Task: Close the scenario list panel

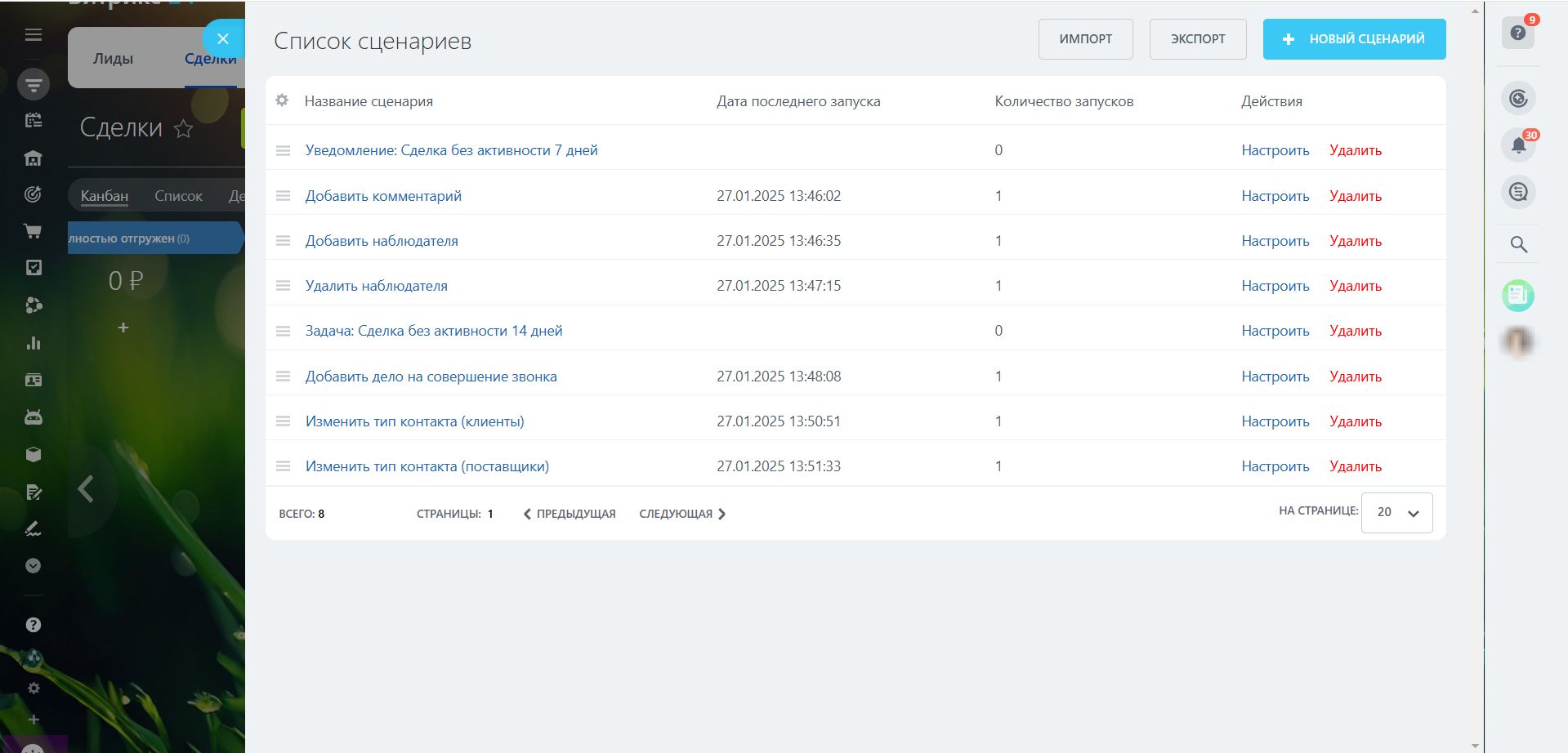Action: click(x=222, y=38)
